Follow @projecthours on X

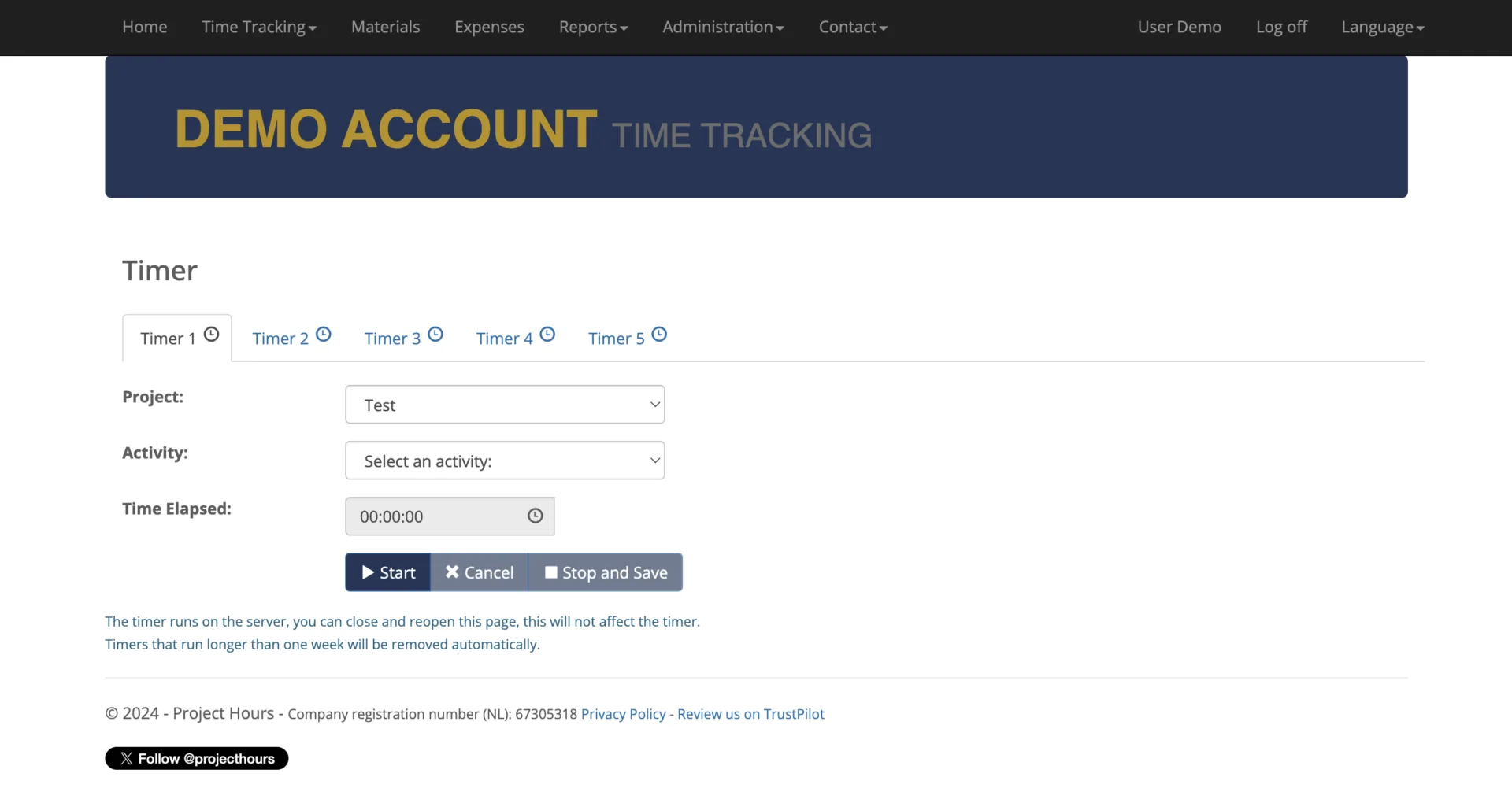pos(197,759)
